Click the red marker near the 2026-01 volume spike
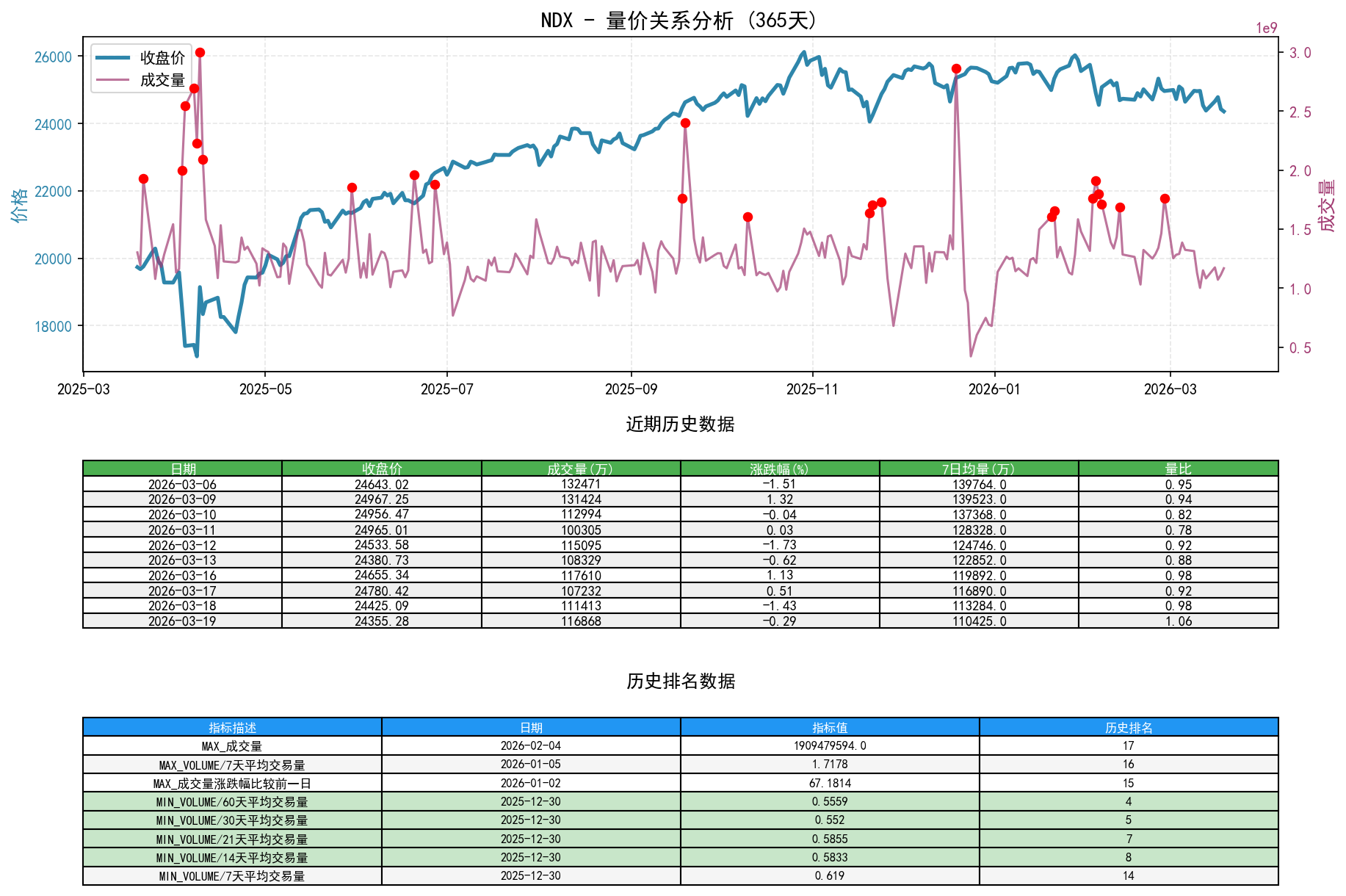1346x896 pixels. pos(956,68)
